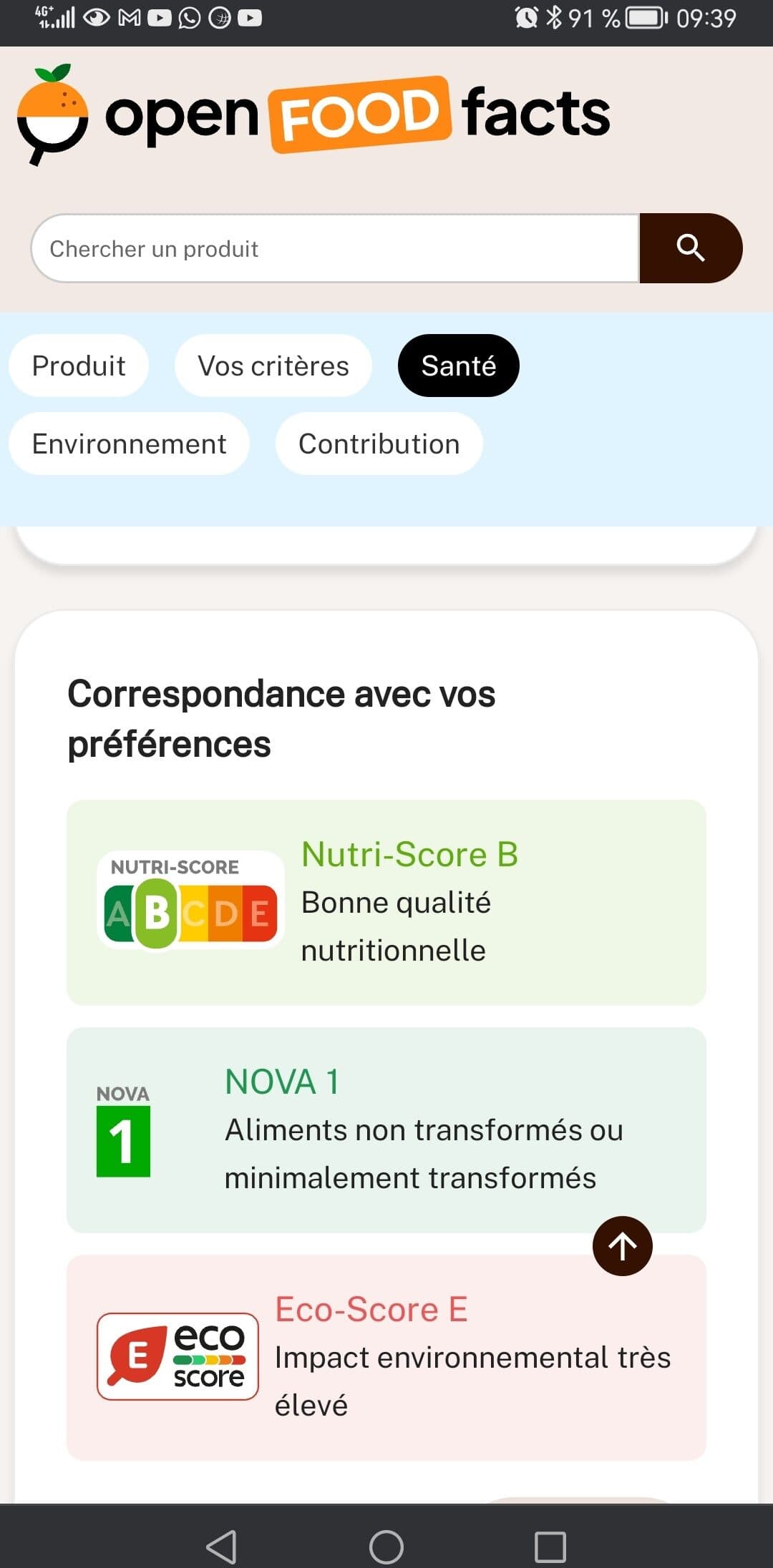Tap the green NOVA 1 badge
The height and width of the screenshot is (1568, 773).
tap(123, 1131)
